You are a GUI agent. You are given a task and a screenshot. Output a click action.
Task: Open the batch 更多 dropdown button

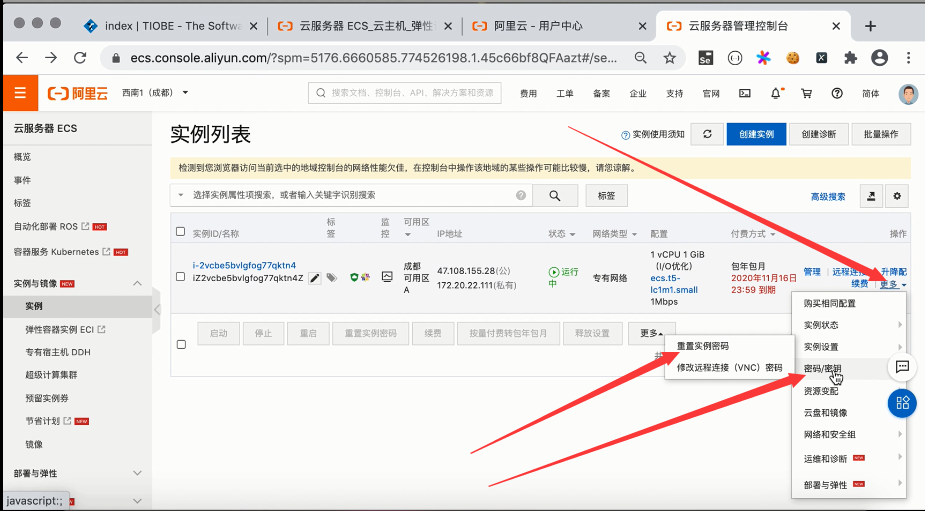[651, 333]
